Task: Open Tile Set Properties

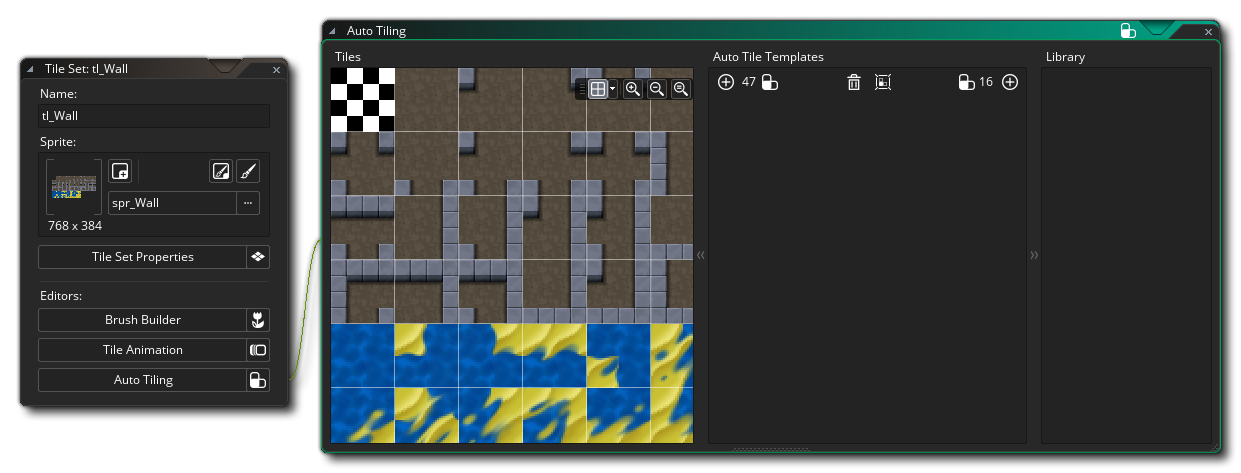Action: click(x=143, y=257)
